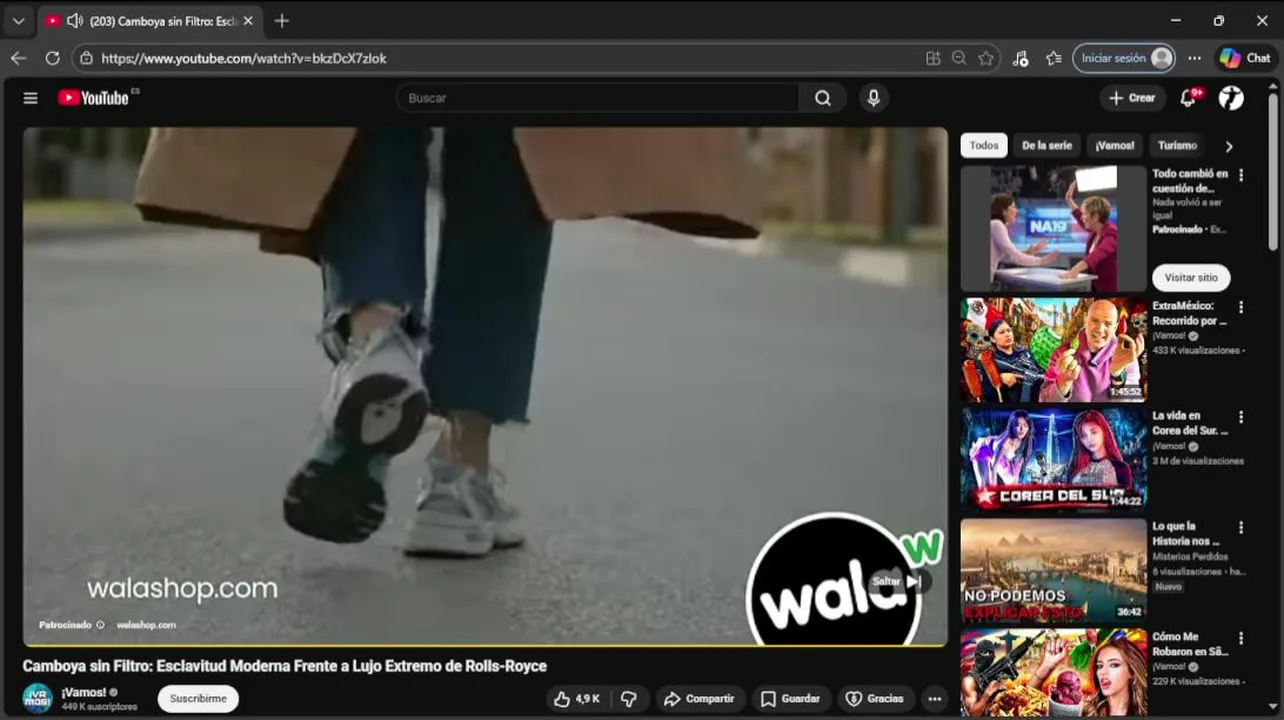Select the Todos filter chip

click(984, 146)
